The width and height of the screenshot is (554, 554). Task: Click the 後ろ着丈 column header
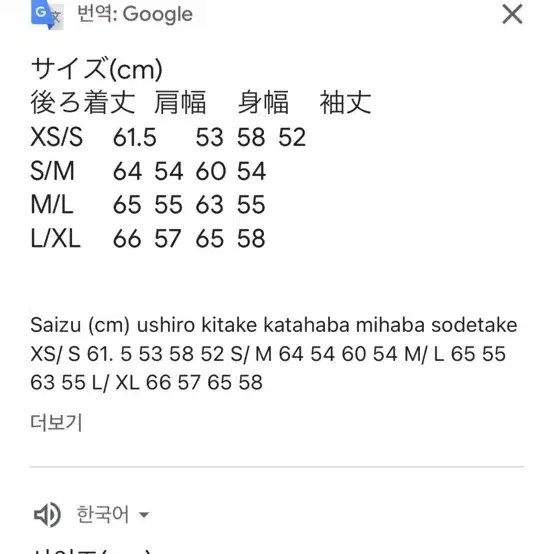(83, 102)
